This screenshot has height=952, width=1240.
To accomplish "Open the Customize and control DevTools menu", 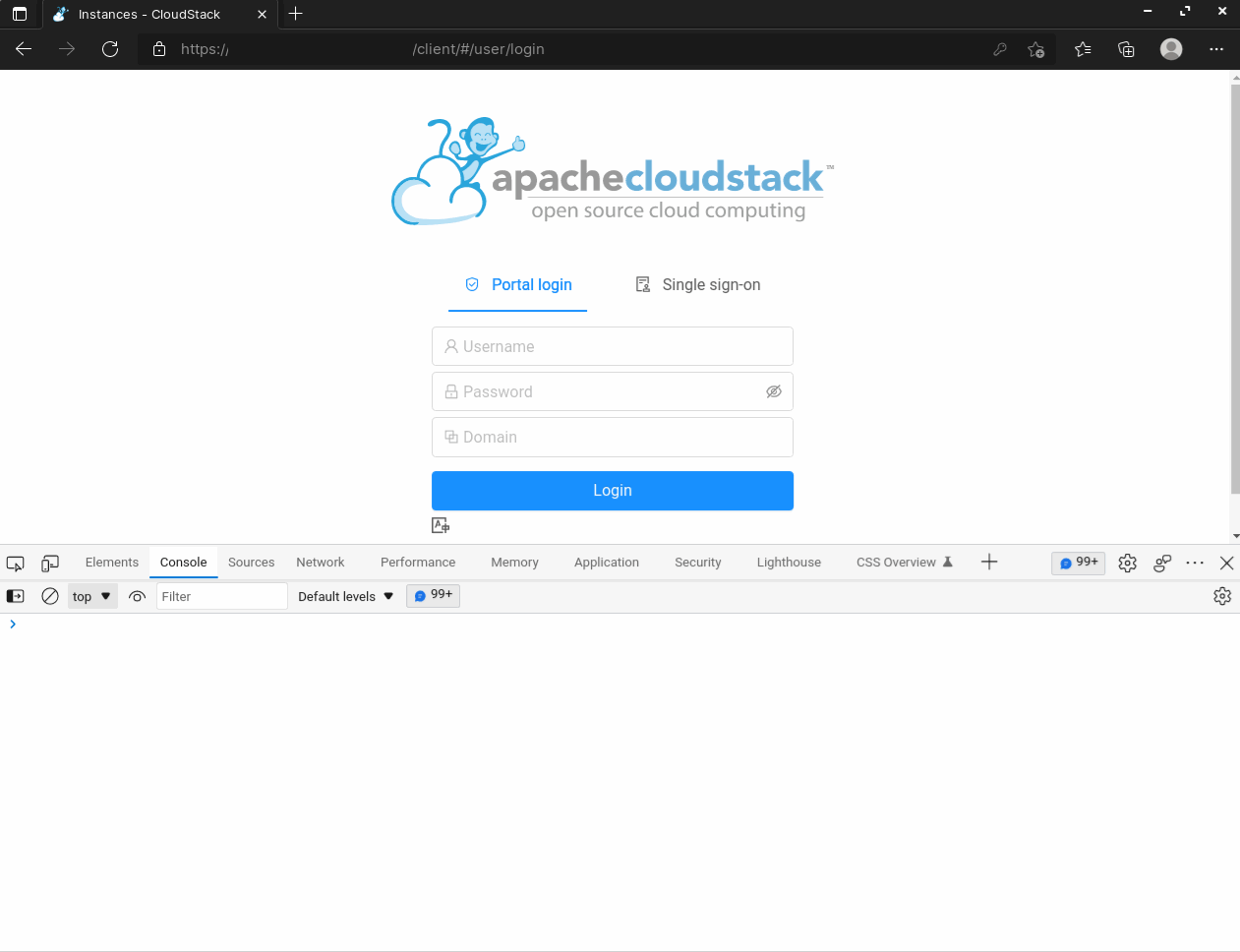I will coord(1195,563).
